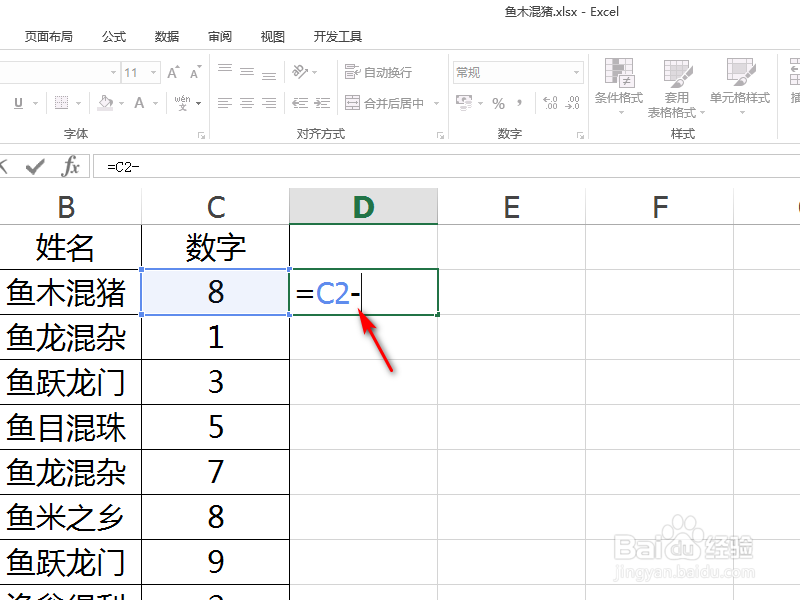Image resolution: width=800 pixels, height=600 pixels.
Task: Click cell containing 鱼目混珠
Action: [70, 427]
